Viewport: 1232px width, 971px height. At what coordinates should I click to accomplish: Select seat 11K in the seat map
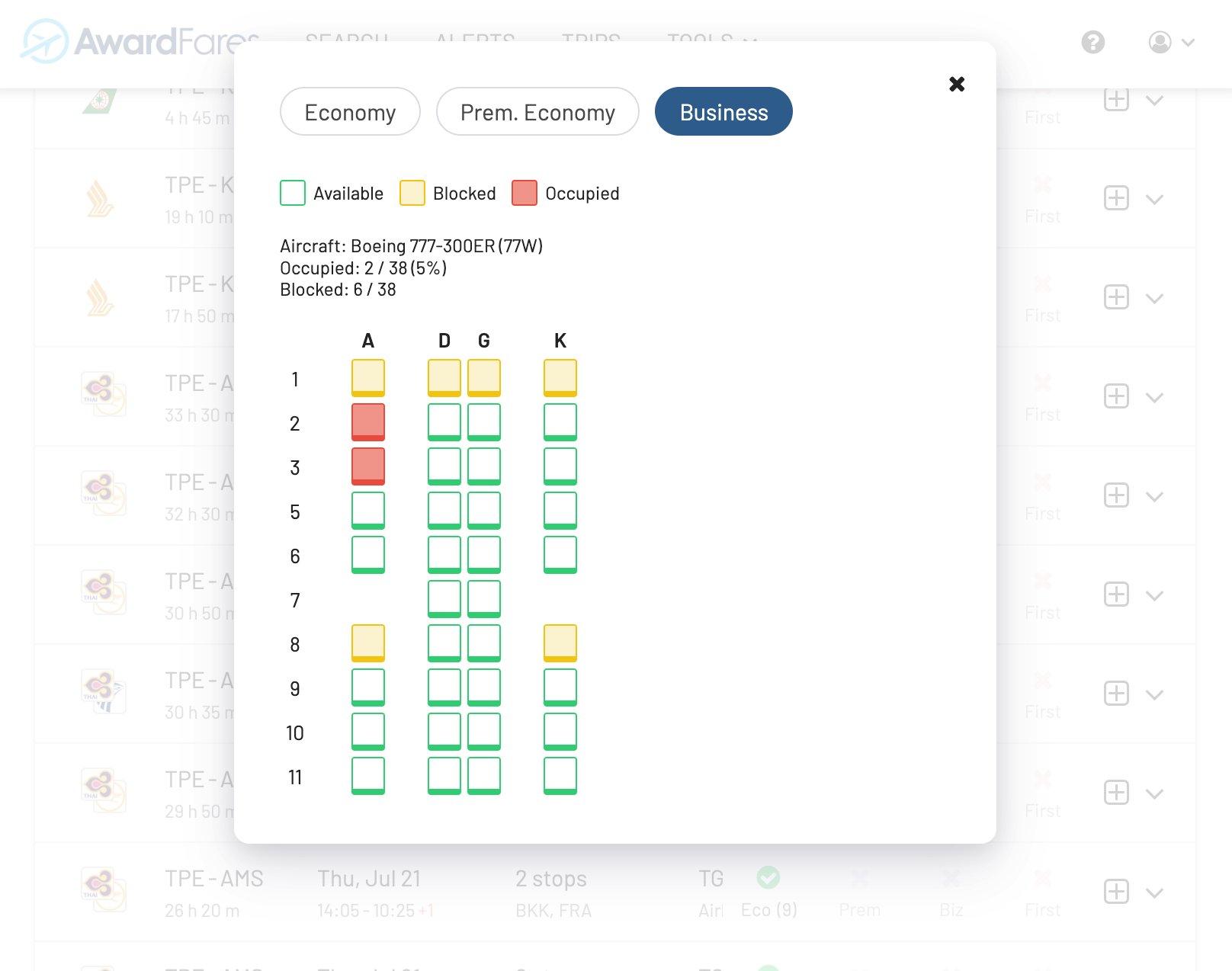[x=560, y=774]
